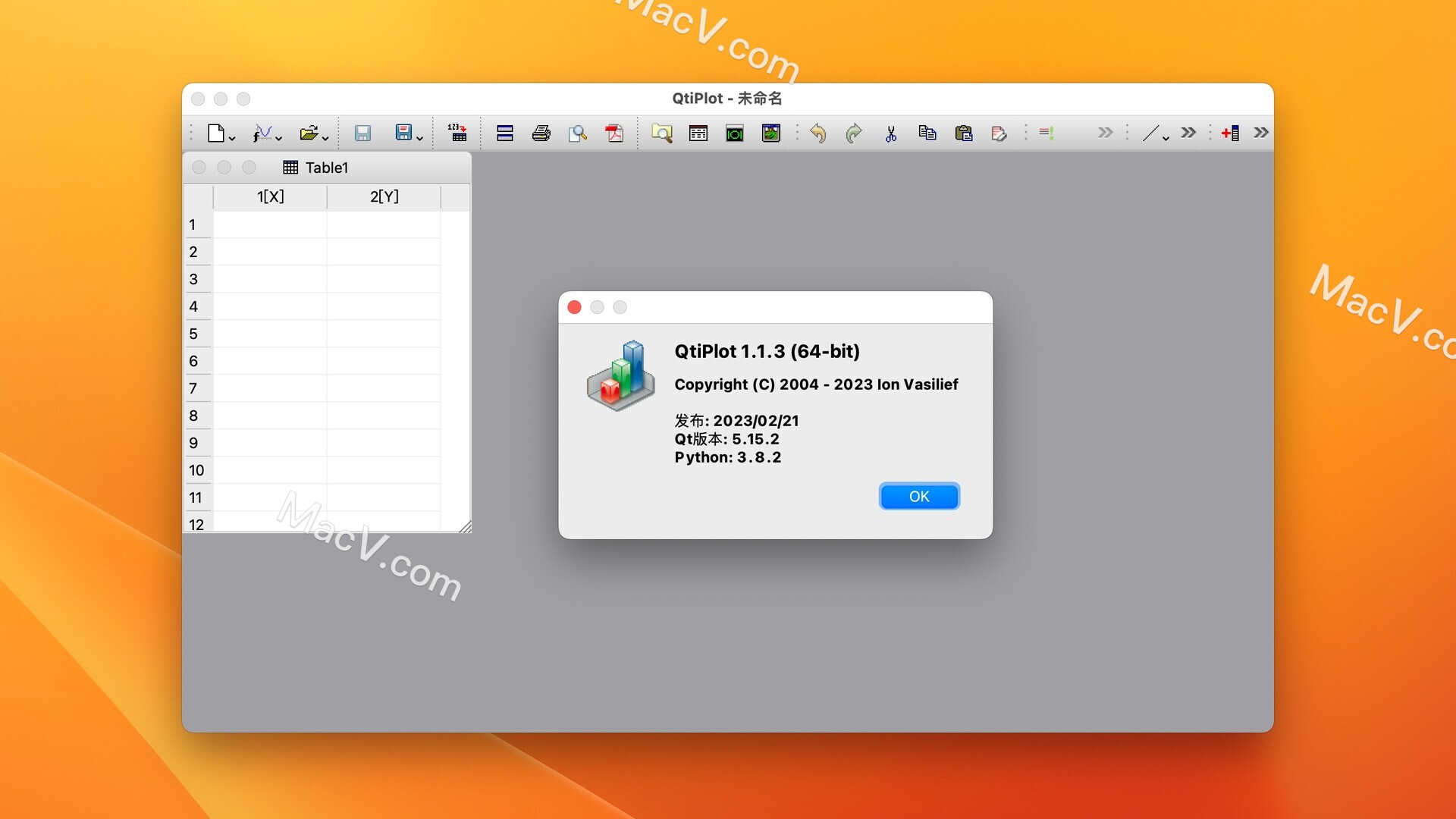Image resolution: width=1456 pixels, height=819 pixels.
Task: Copy selection using the copy icon
Action: (927, 133)
